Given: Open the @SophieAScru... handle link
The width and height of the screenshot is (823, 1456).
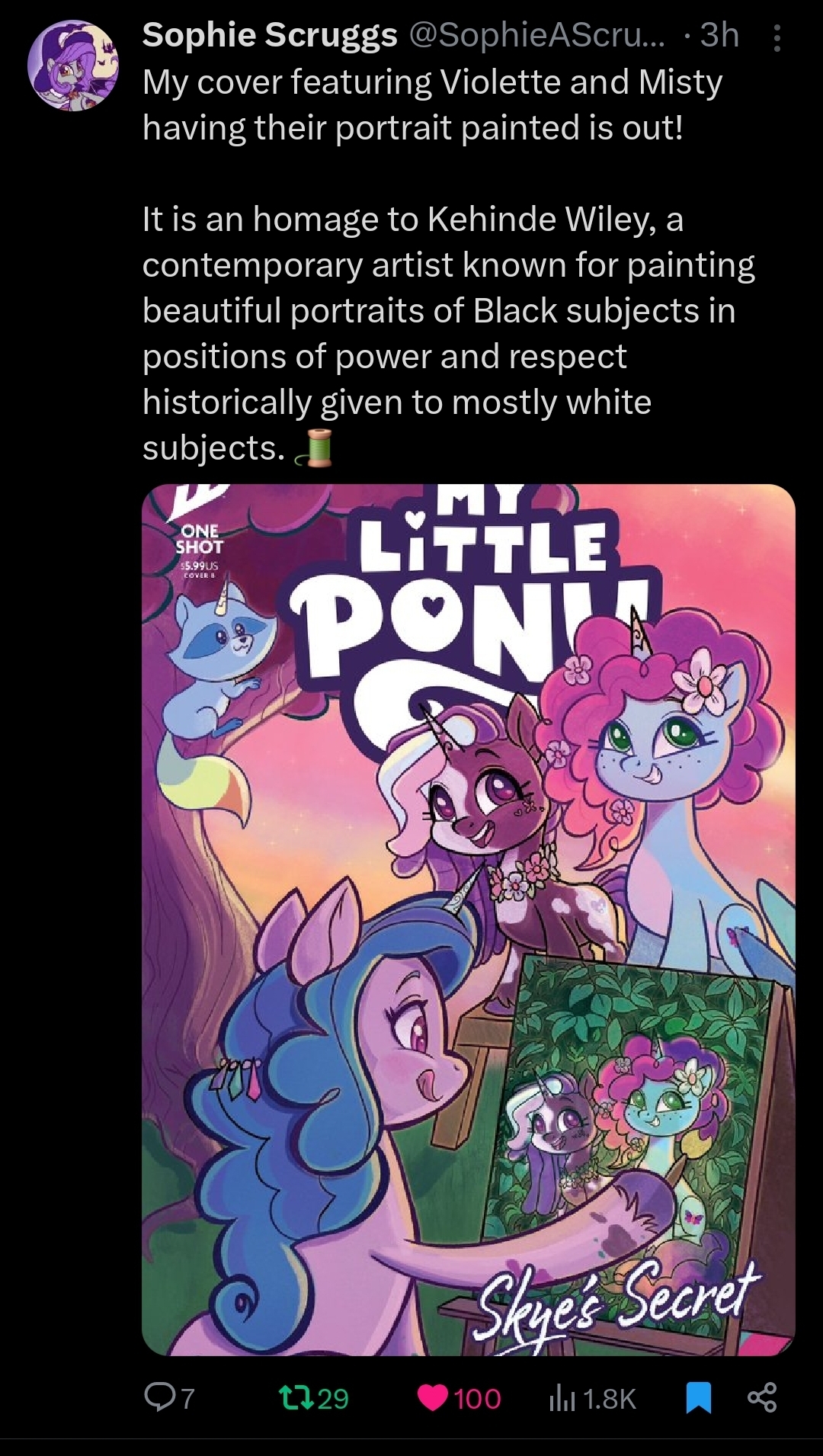Looking at the screenshot, I should [x=537, y=35].
